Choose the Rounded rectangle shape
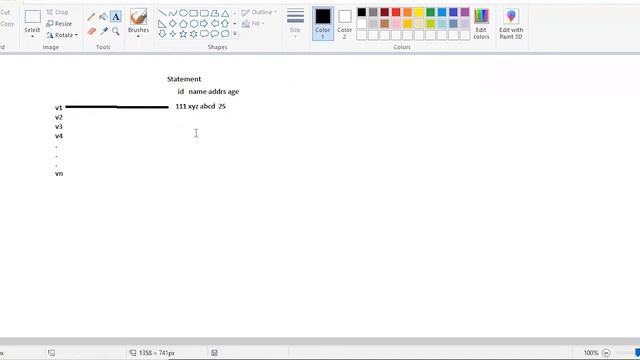Screen dimensions: 640x360 tap(204, 13)
